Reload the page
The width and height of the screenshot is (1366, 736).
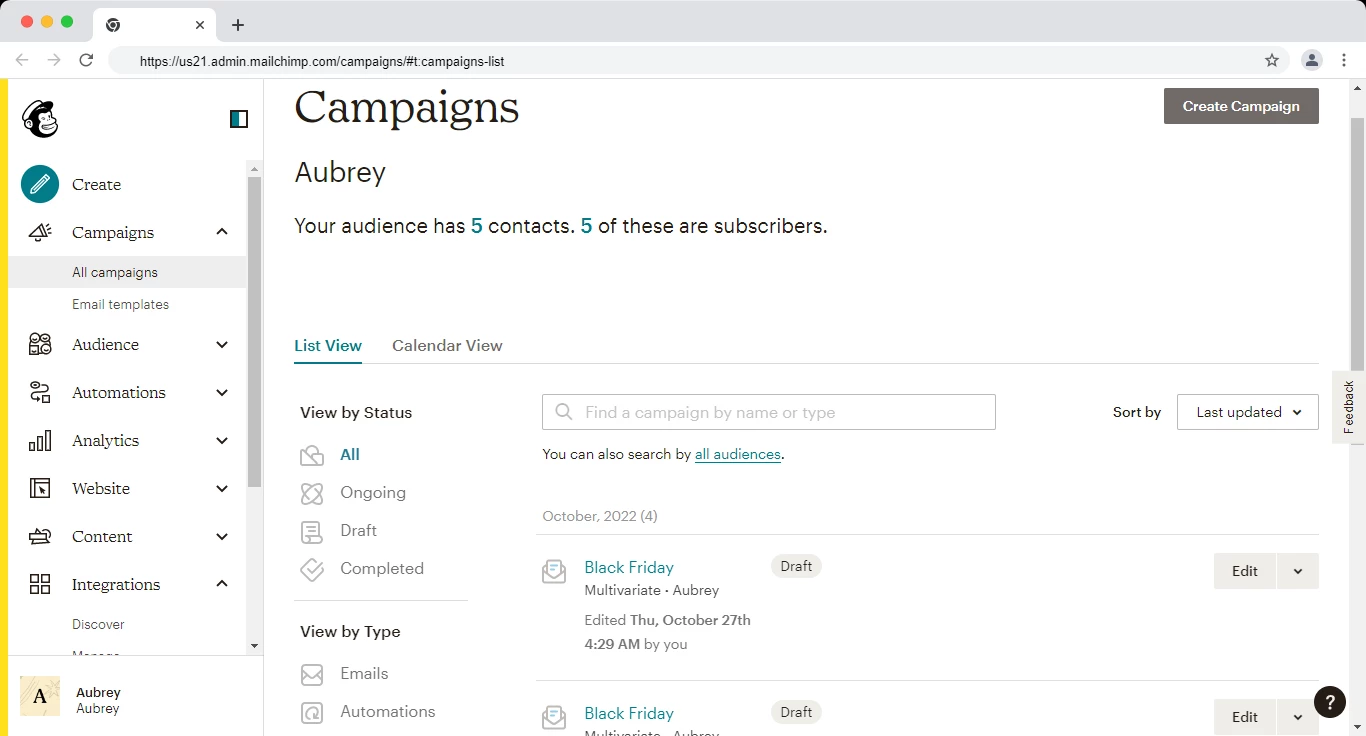tap(86, 60)
